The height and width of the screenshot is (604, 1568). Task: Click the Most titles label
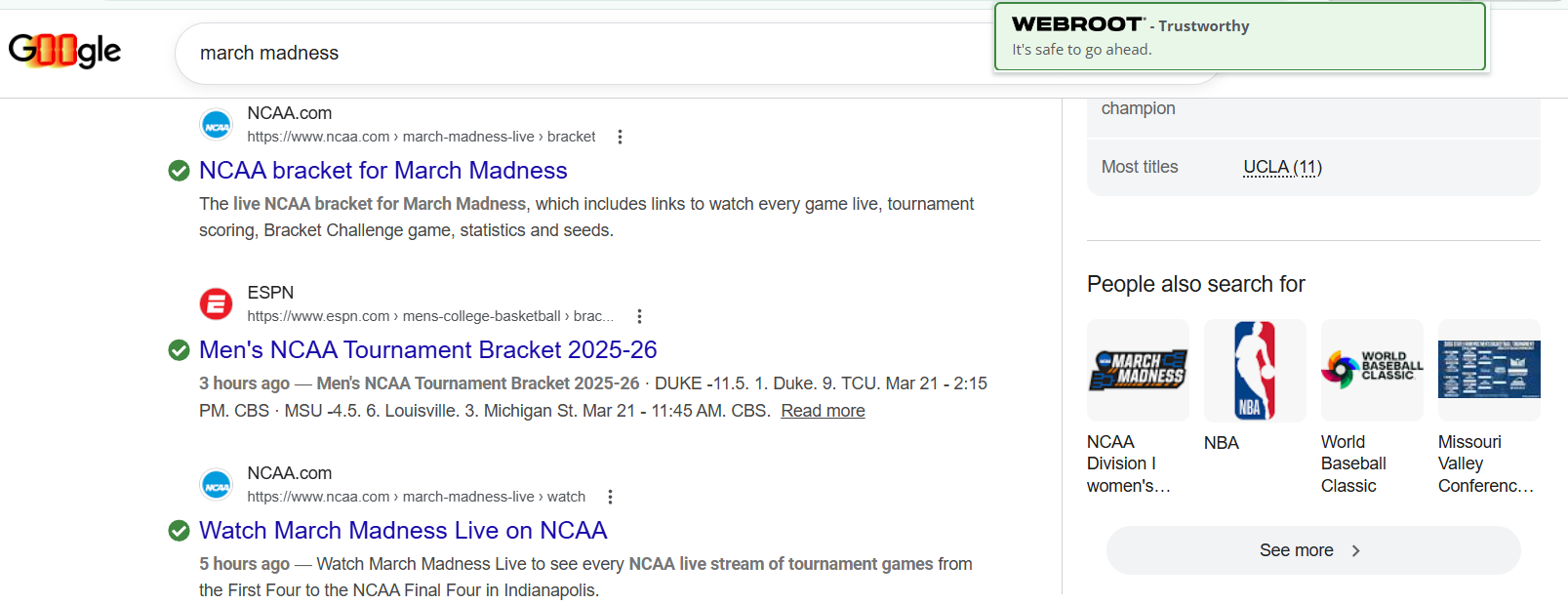[x=1140, y=167]
